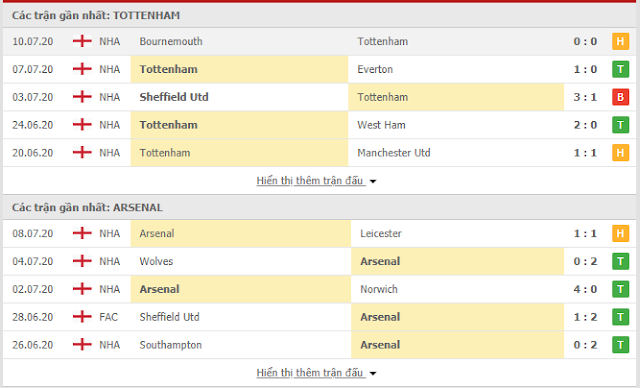Click the FAC competition label
The width and height of the screenshot is (640, 388).
click(x=109, y=317)
